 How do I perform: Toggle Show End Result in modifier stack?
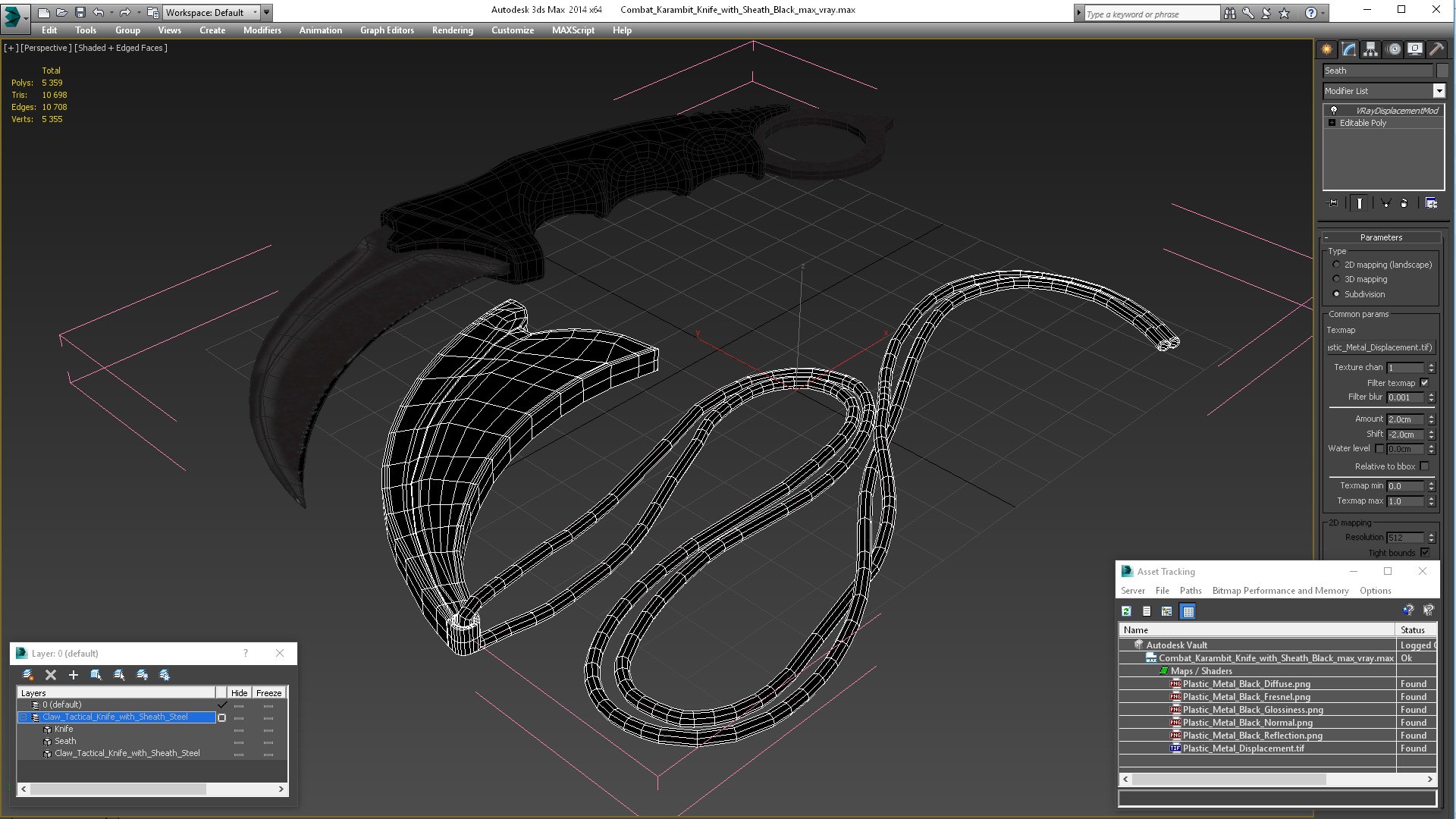point(1360,203)
